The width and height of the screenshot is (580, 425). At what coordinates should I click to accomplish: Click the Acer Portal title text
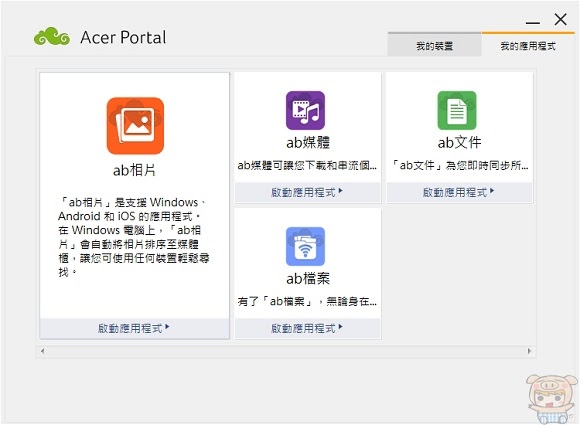pyautogui.click(x=124, y=37)
